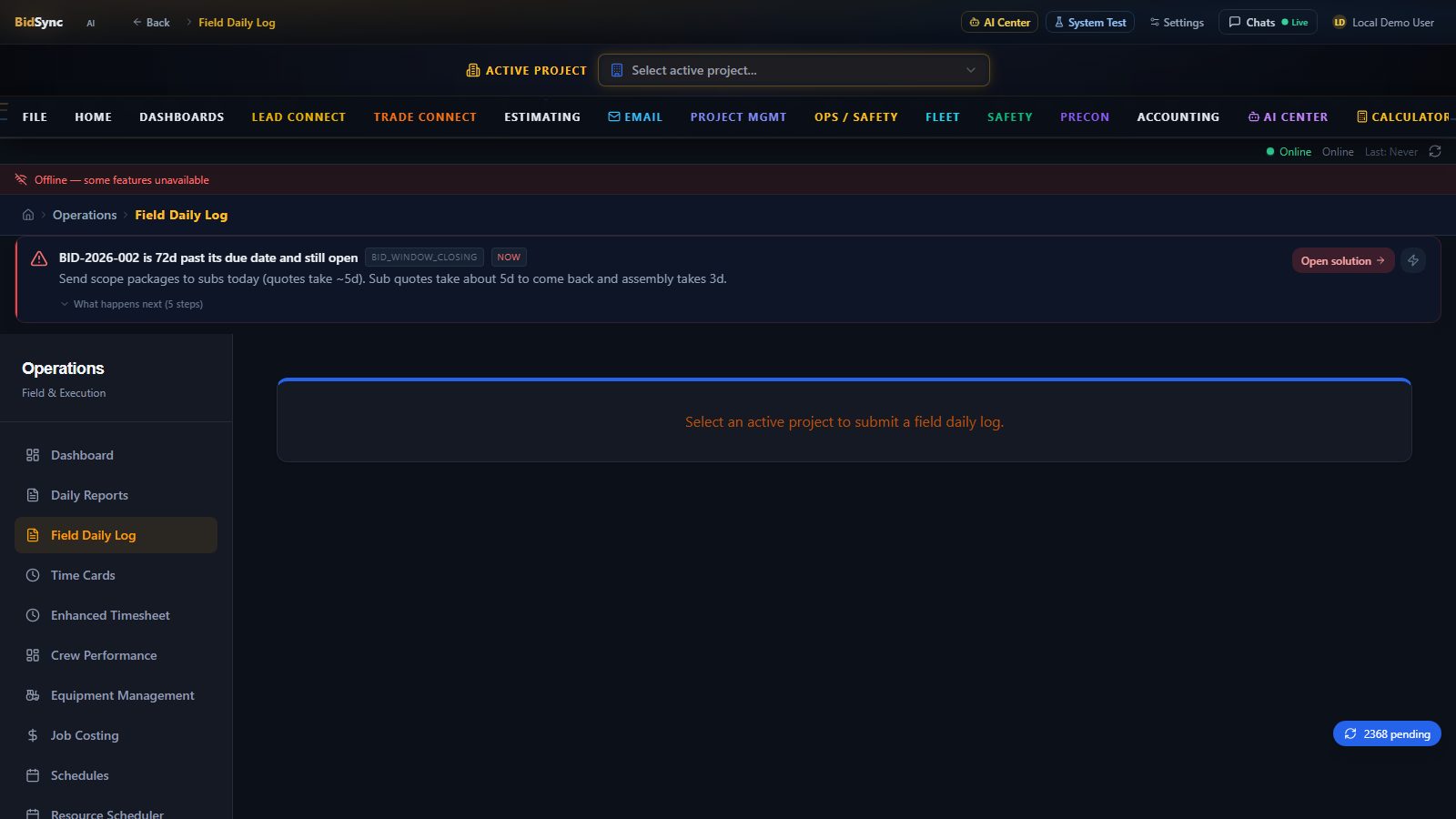This screenshot has width=1456, height=819.
Task: Click the System Test button
Action: click(x=1090, y=22)
